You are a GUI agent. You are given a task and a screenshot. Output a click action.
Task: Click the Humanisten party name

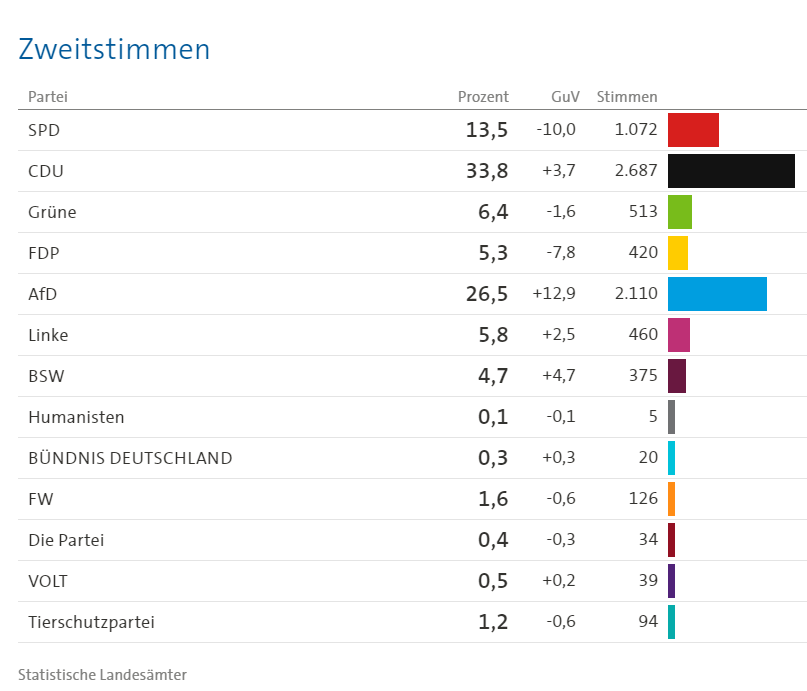click(x=76, y=417)
